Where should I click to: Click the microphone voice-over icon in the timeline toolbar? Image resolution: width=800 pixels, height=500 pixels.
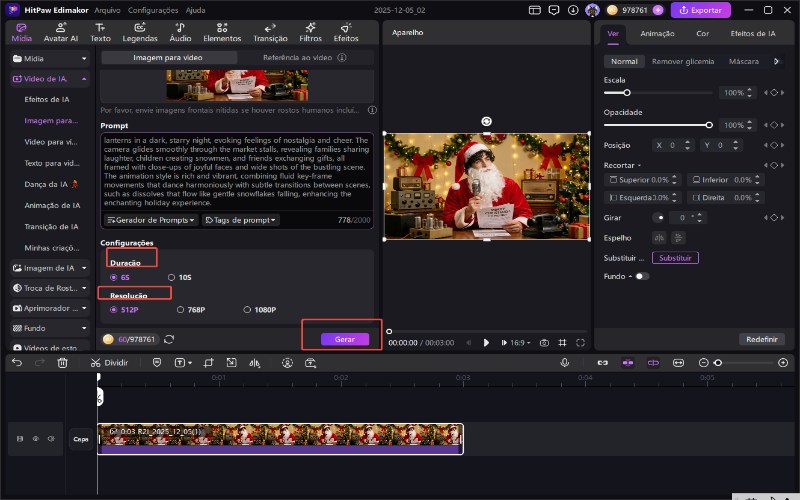[x=564, y=363]
